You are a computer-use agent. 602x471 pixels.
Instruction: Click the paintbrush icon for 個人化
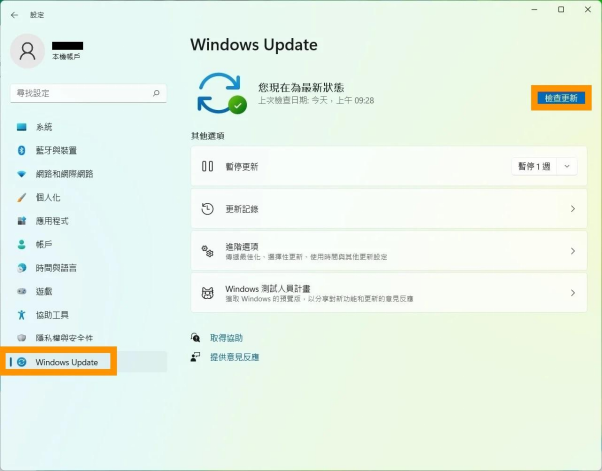click(x=22, y=197)
